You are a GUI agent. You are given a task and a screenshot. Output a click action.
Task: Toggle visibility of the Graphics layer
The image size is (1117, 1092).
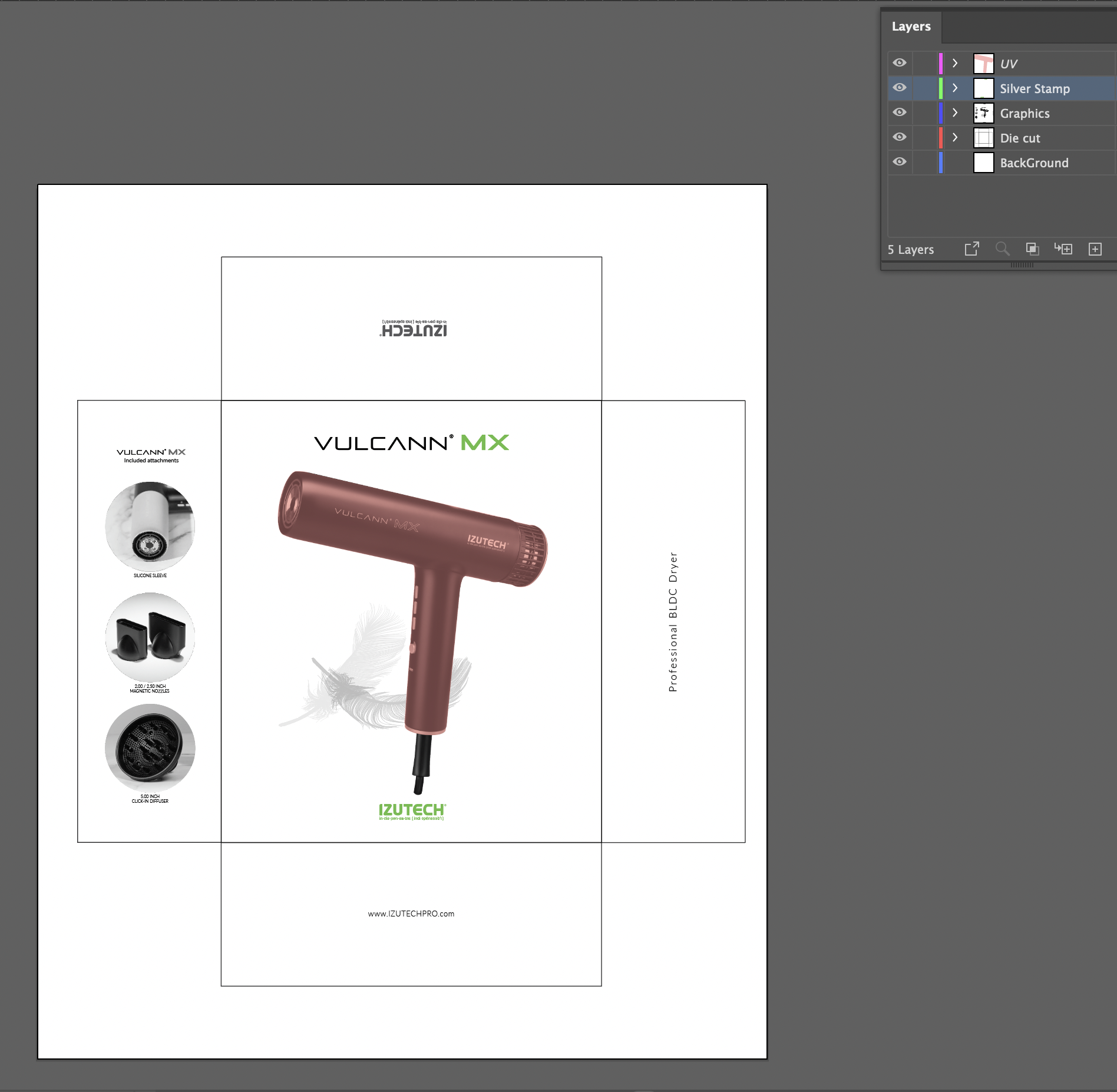click(x=899, y=112)
